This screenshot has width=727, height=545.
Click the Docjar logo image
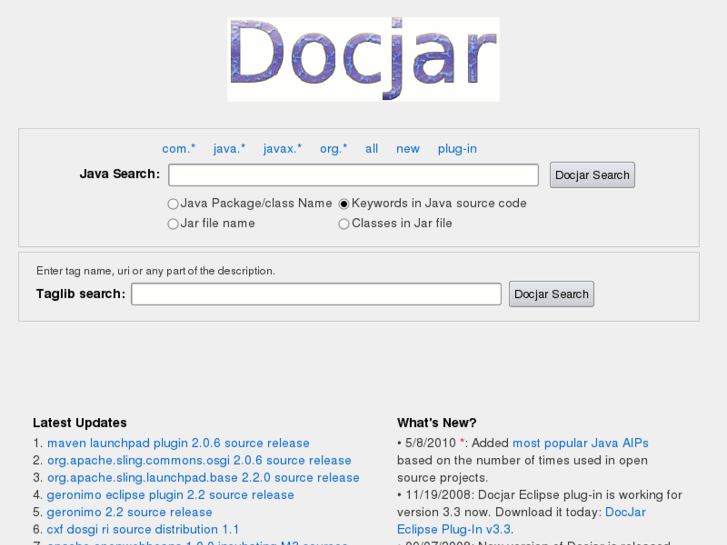coord(363,59)
